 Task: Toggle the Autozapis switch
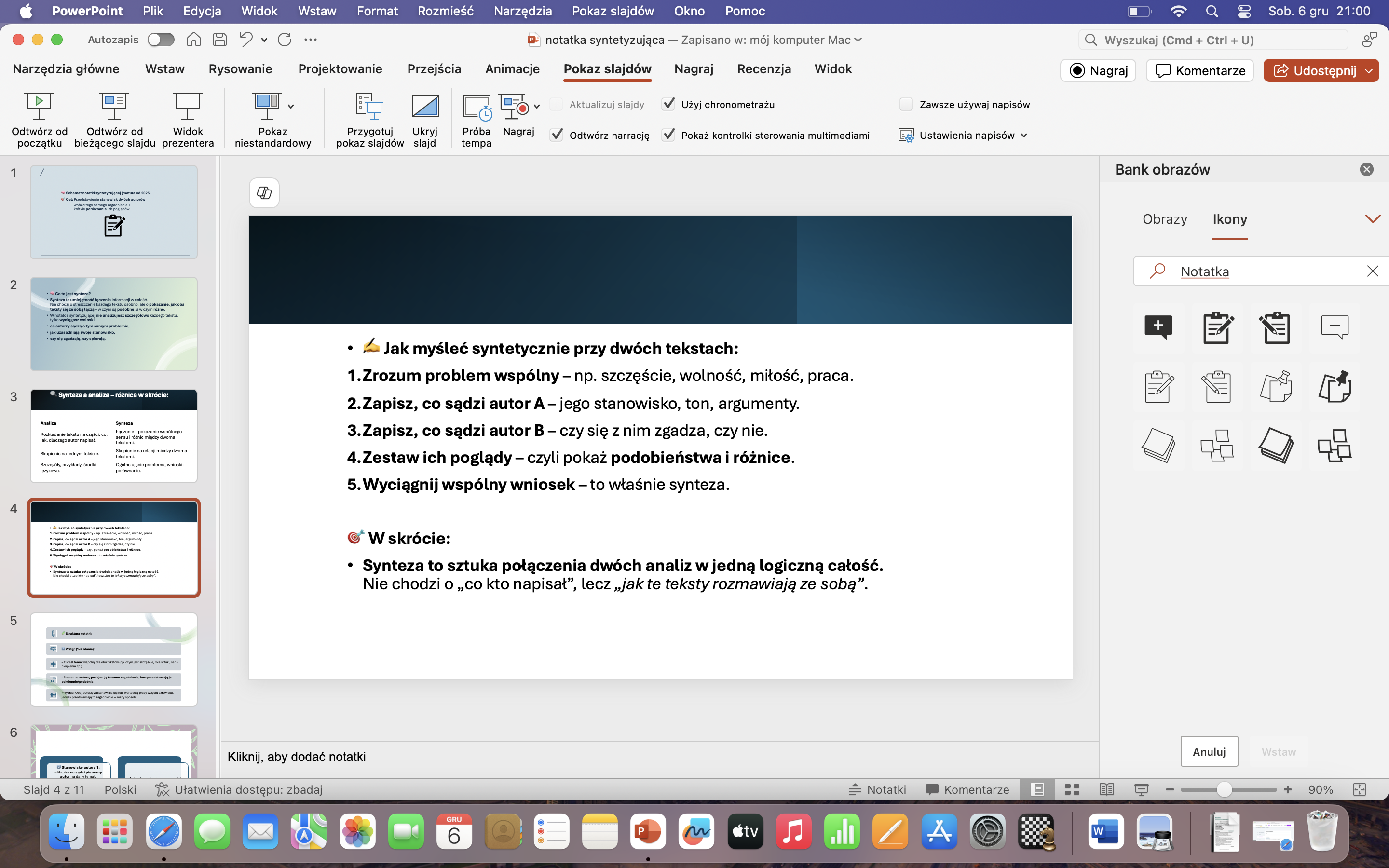pyautogui.click(x=161, y=40)
